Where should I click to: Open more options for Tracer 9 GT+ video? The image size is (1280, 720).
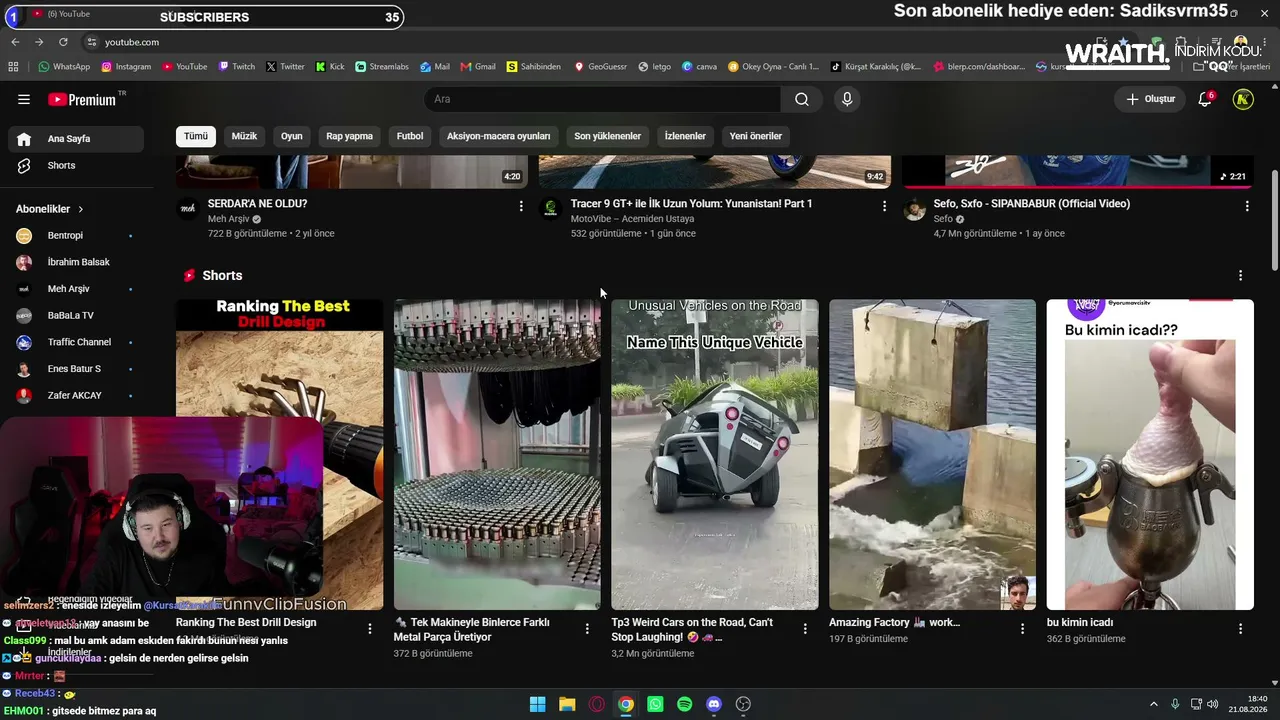click(884, 206)
